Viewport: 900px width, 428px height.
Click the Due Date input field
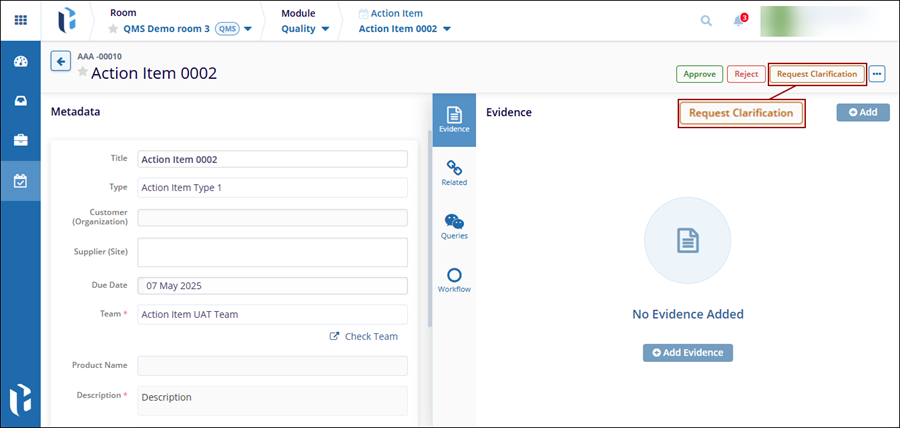(272, 286)
